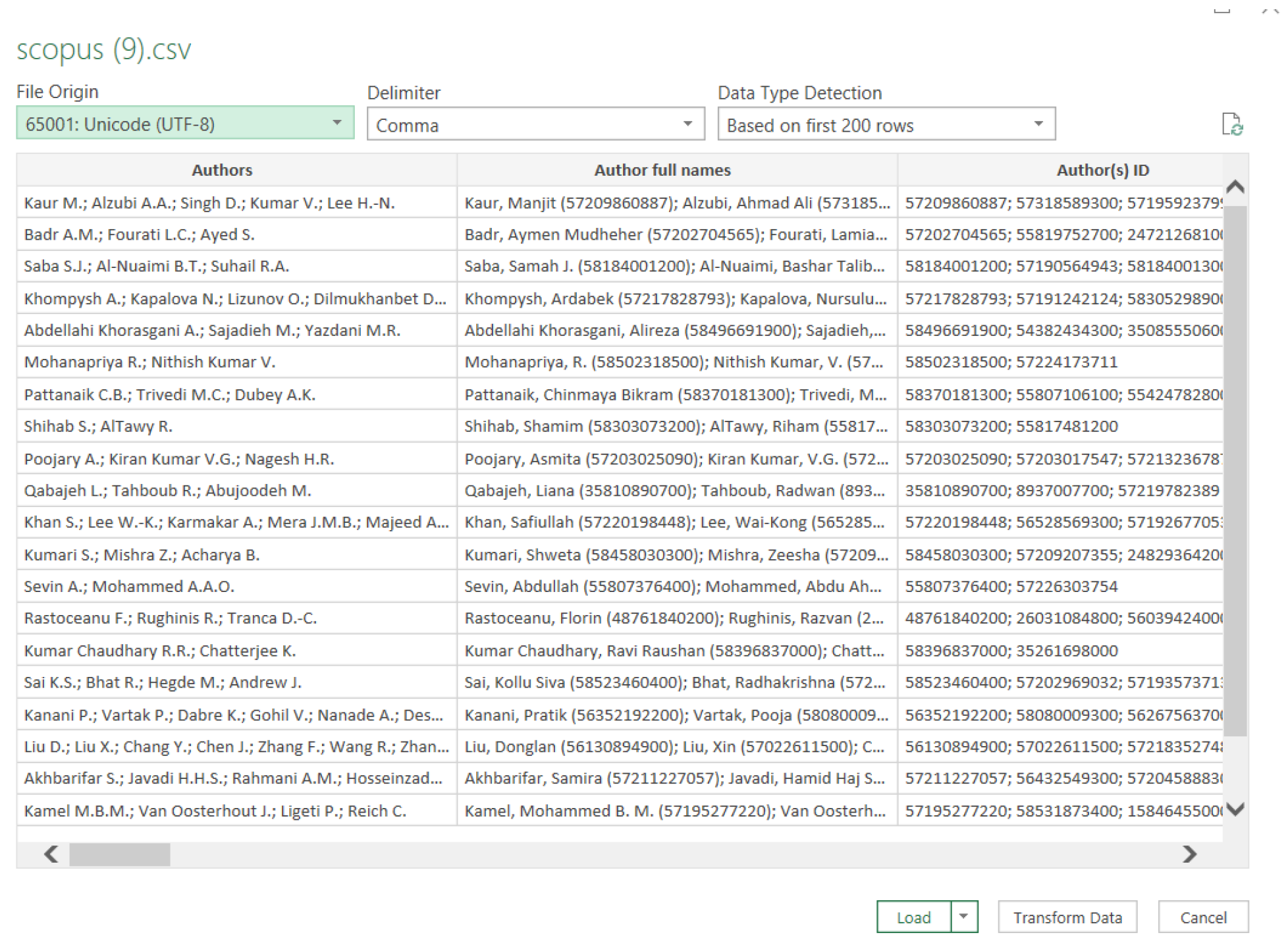1288x943 pixels.
Task: Click the scroll right arrow
Action: (x=1189, y=854)
